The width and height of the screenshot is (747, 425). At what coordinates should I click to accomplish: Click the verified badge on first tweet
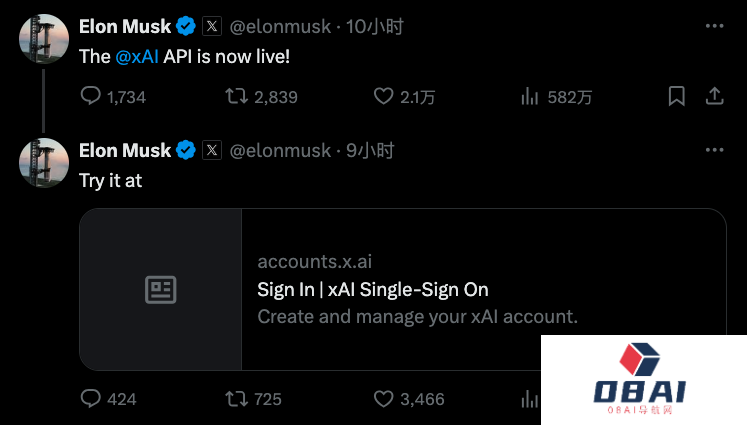point(186,26)
